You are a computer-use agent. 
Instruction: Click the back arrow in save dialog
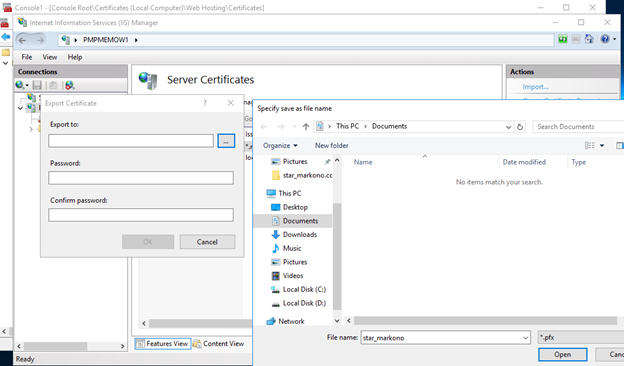(264, 127)
